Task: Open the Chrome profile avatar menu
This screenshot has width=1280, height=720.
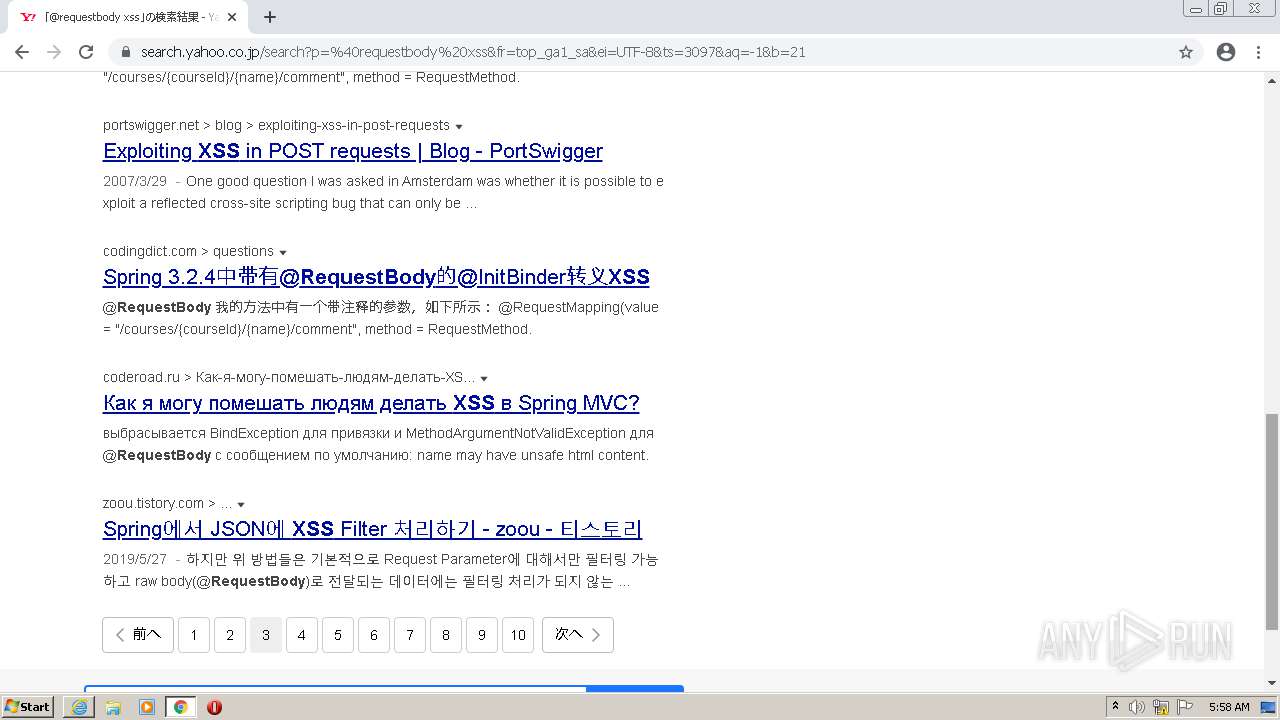Action: [x=1226, y=52]
